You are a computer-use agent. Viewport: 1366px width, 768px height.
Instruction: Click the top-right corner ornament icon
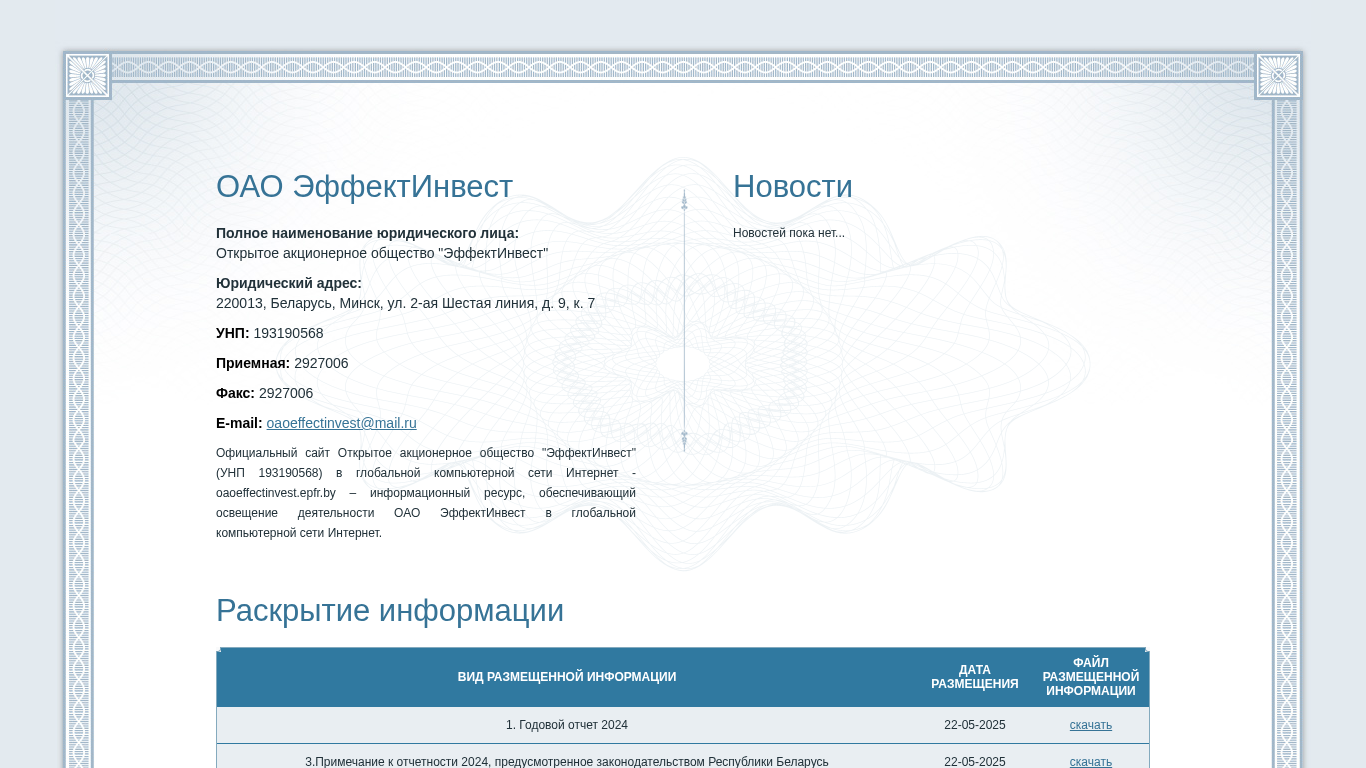click(1278, 76)
